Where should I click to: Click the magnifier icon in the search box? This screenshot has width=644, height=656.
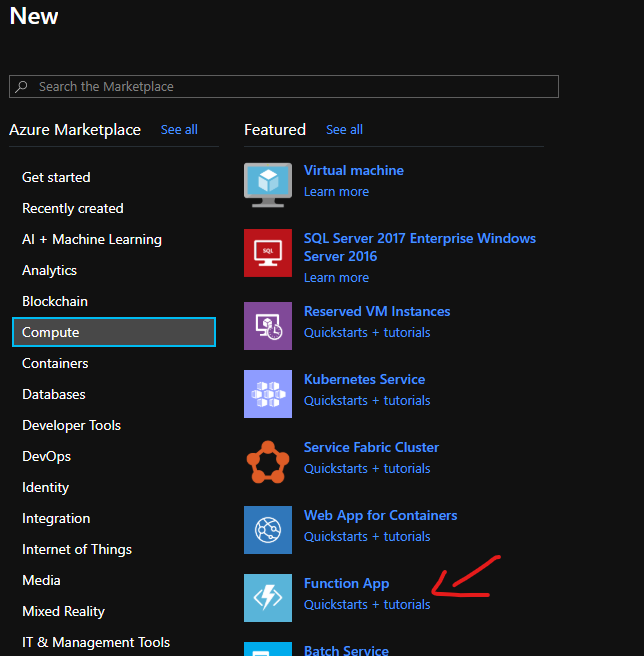coord(23,87)
